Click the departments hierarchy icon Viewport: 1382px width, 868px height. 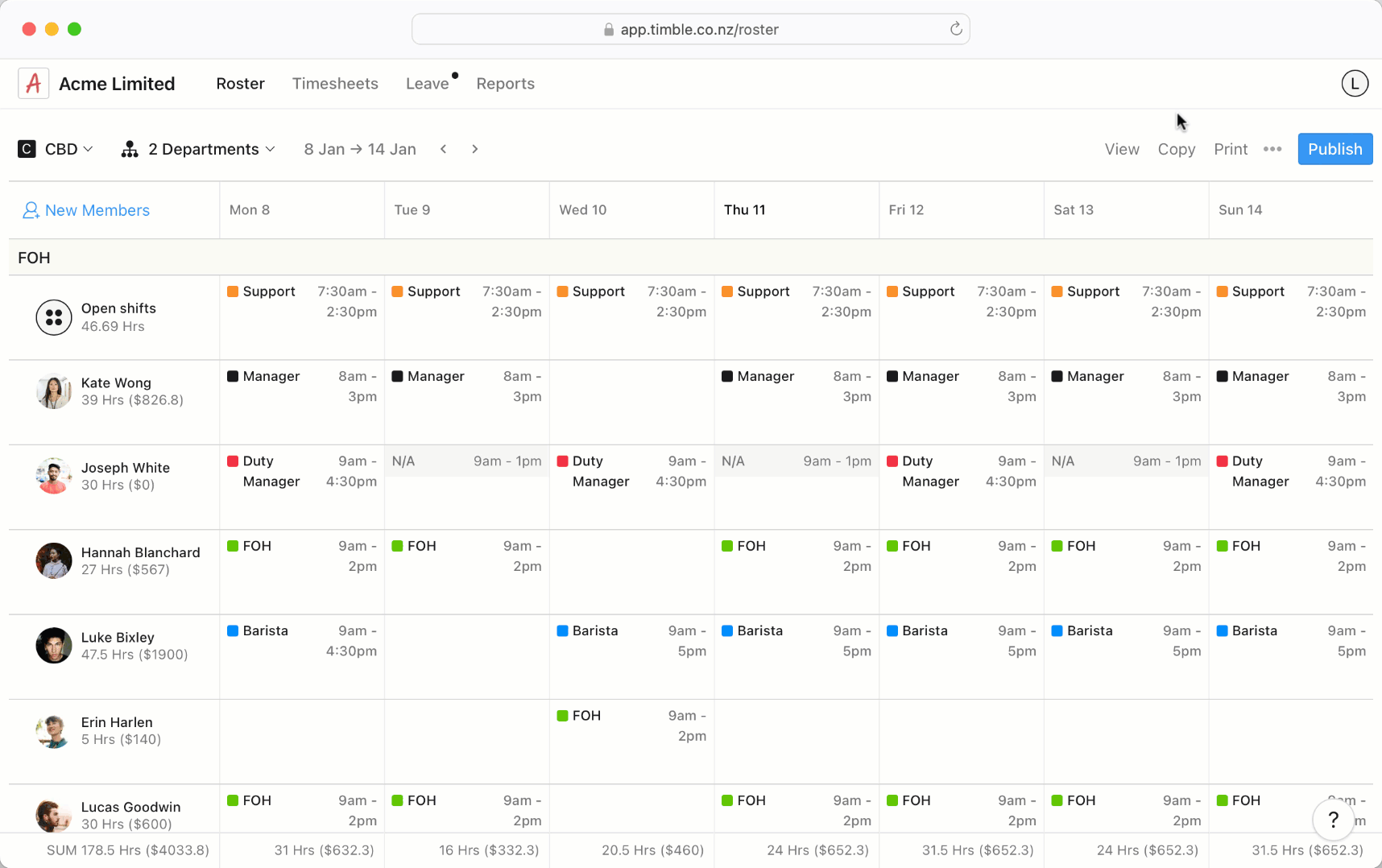tap(130, 149)
